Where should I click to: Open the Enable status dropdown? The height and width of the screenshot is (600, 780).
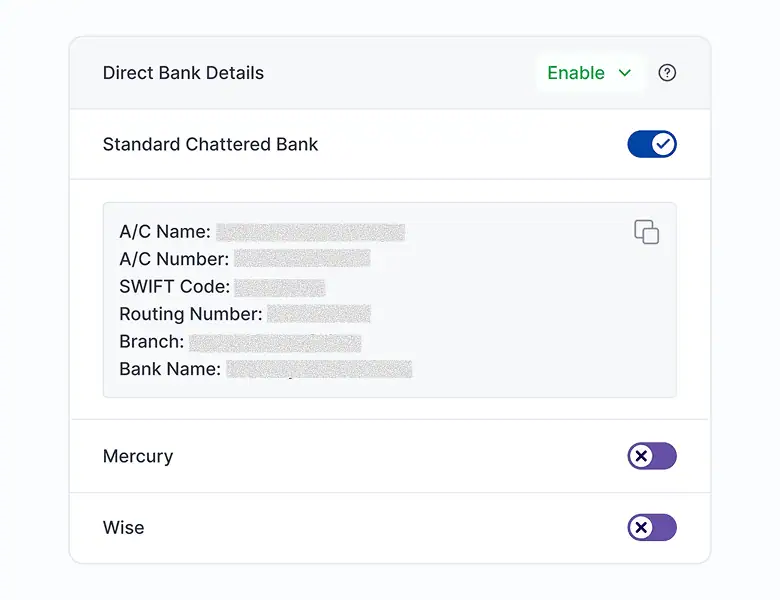point(589,73)
